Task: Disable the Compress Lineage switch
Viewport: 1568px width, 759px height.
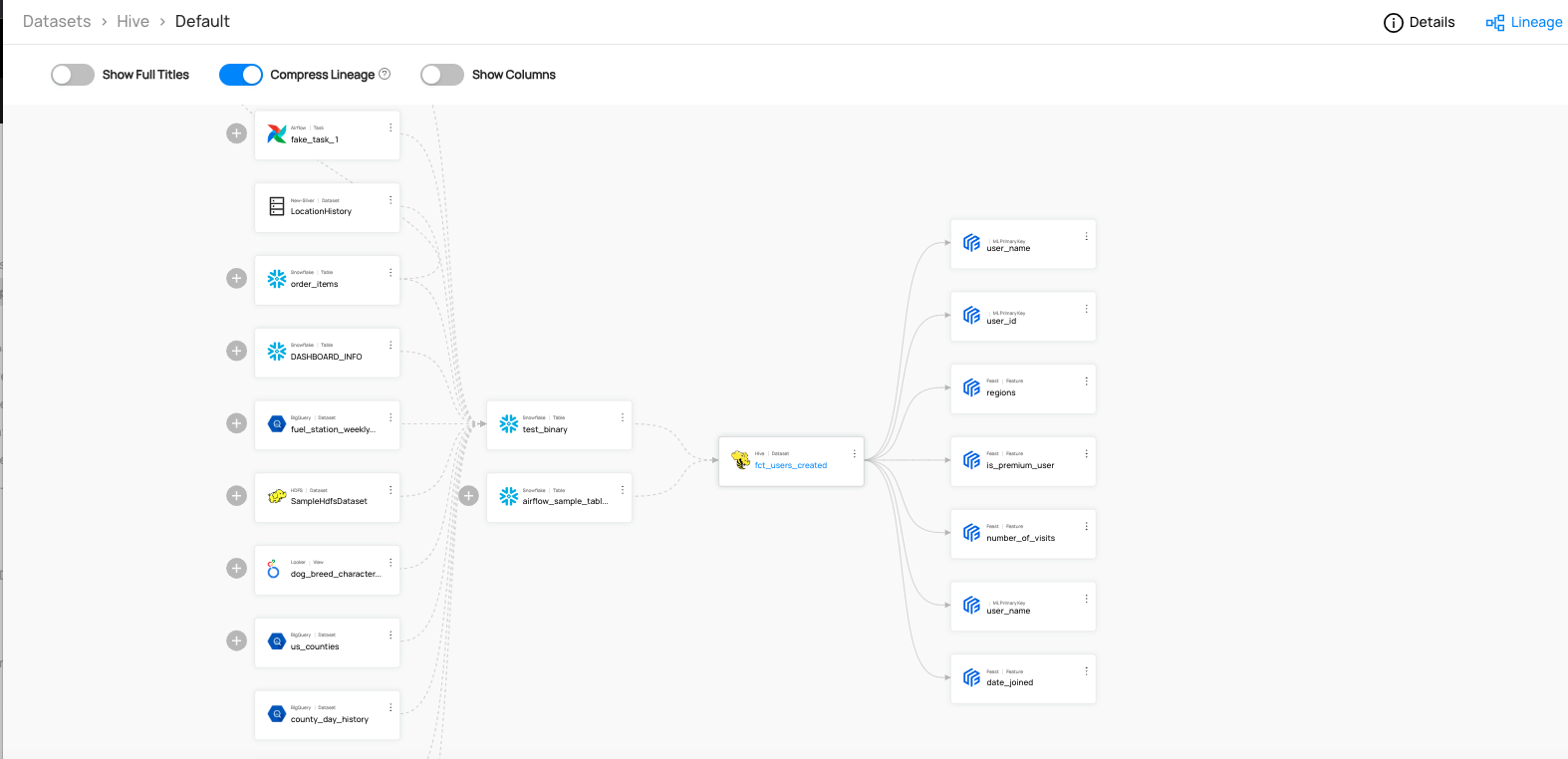Action: (x=241, y=75)
